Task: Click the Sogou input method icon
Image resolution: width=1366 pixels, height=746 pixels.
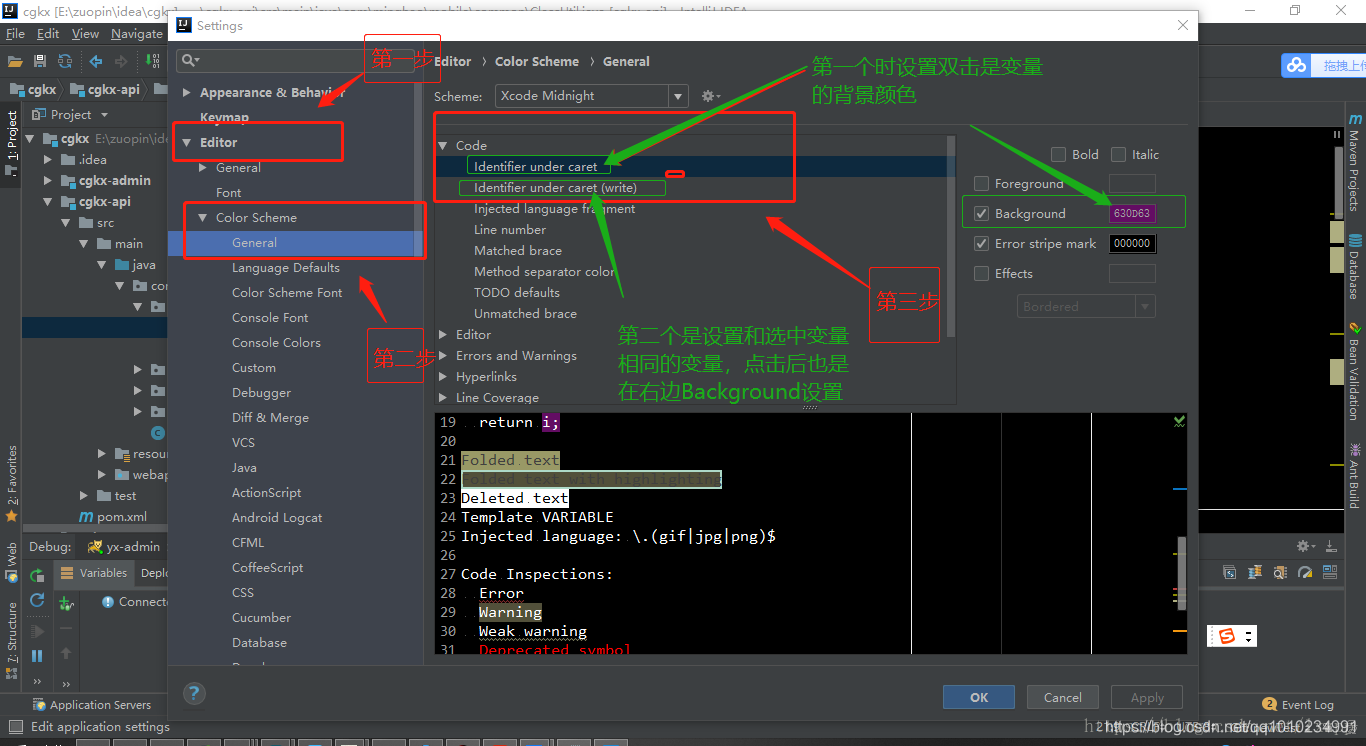Action: [1226, 636]
